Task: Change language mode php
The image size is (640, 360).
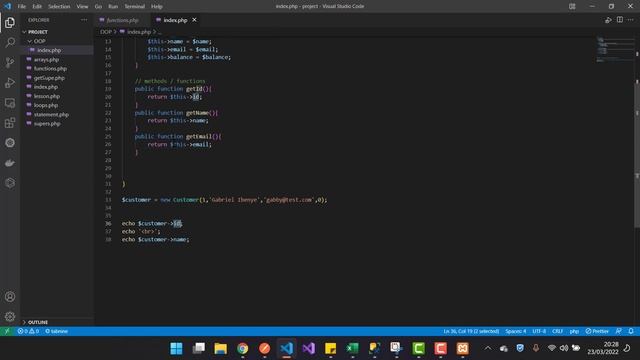Action: tap(574, 331)
